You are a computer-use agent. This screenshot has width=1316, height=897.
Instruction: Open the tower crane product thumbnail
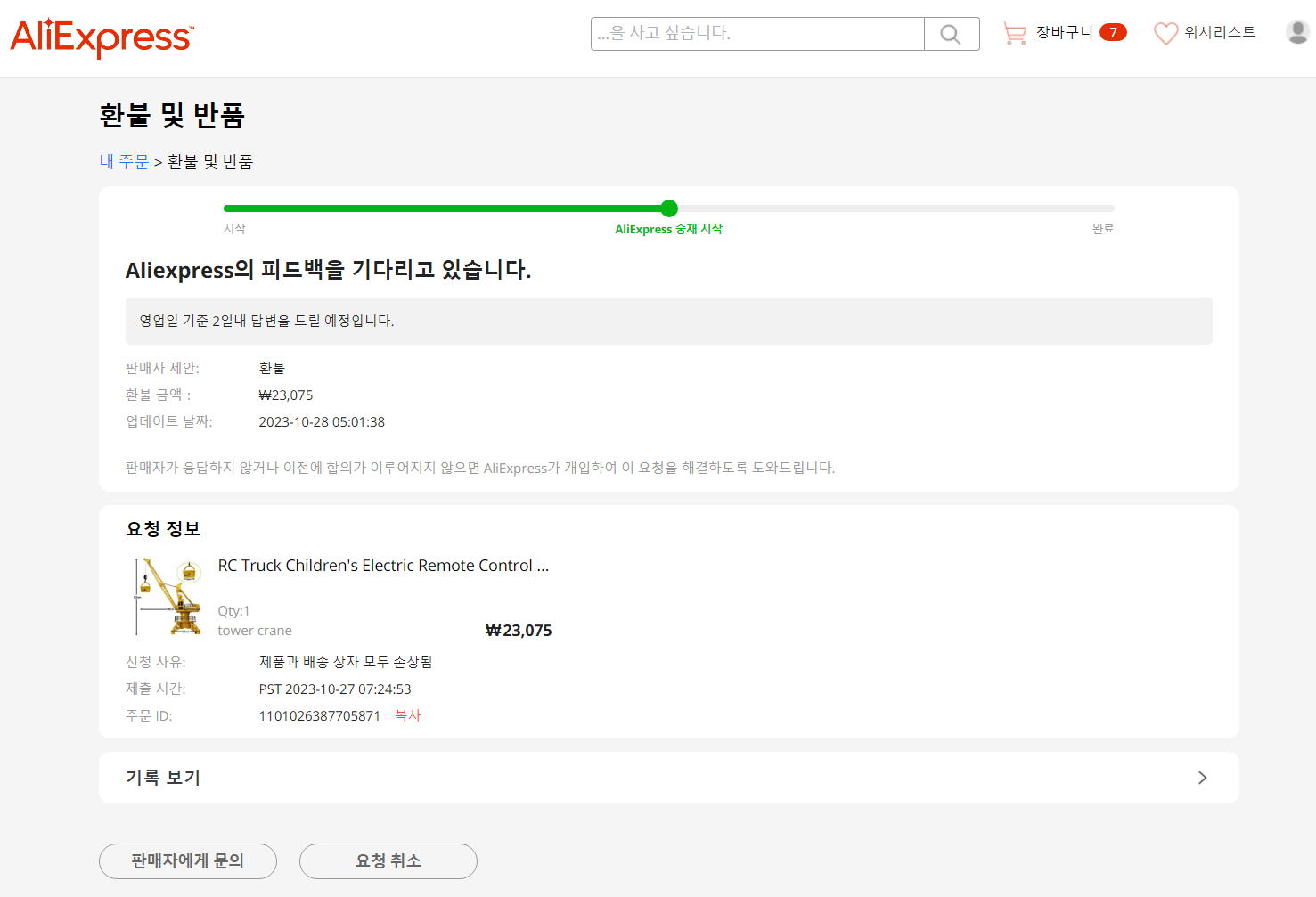(x=168, y=597)
